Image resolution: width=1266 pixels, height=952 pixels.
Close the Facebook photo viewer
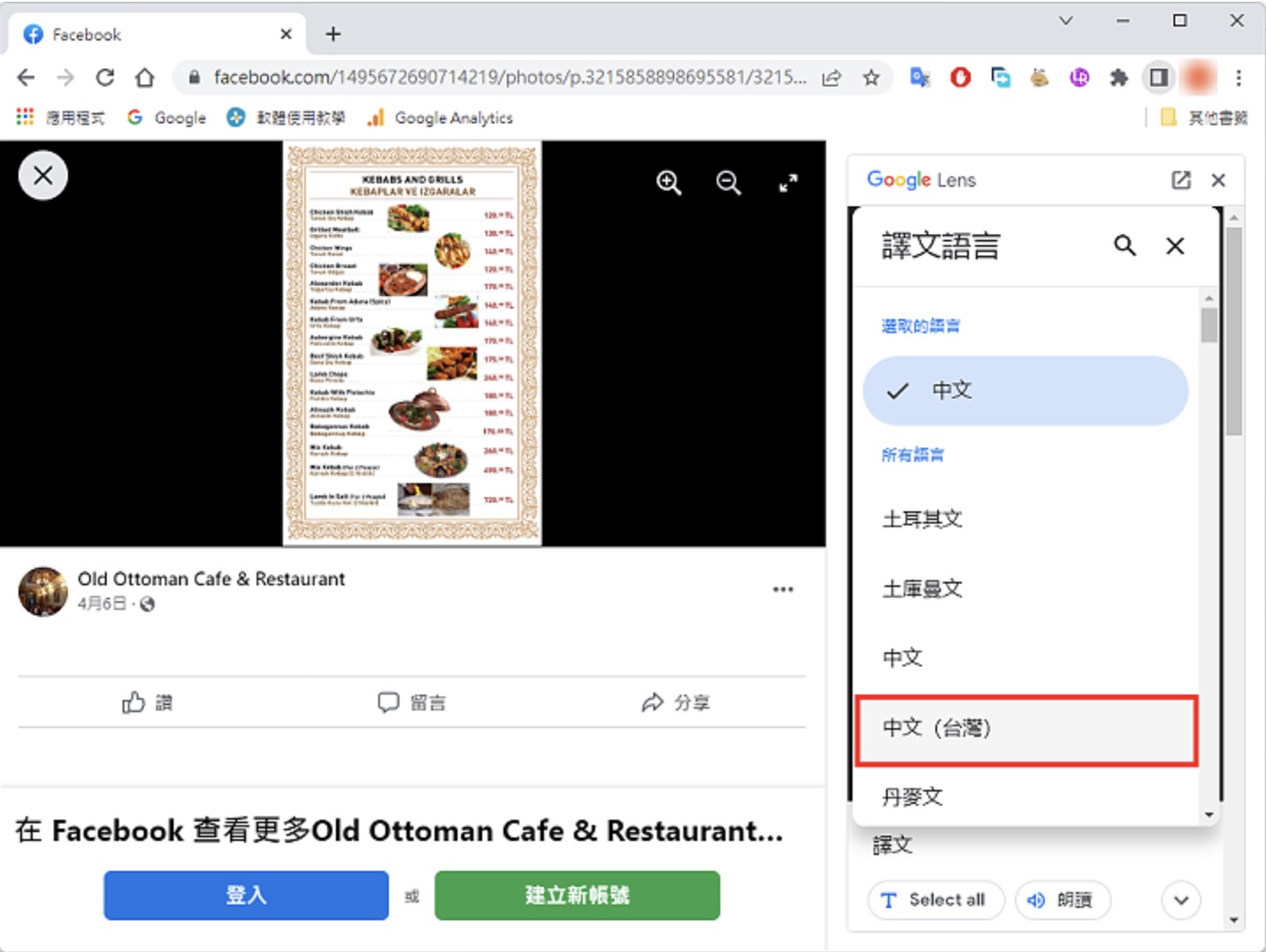click(43, 175)
